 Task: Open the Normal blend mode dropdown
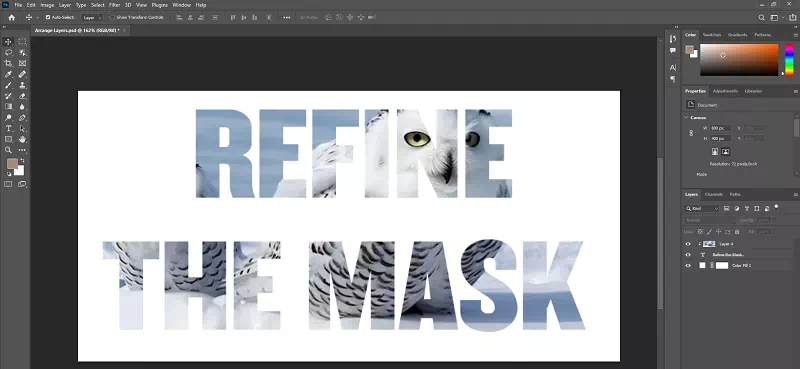709,220
